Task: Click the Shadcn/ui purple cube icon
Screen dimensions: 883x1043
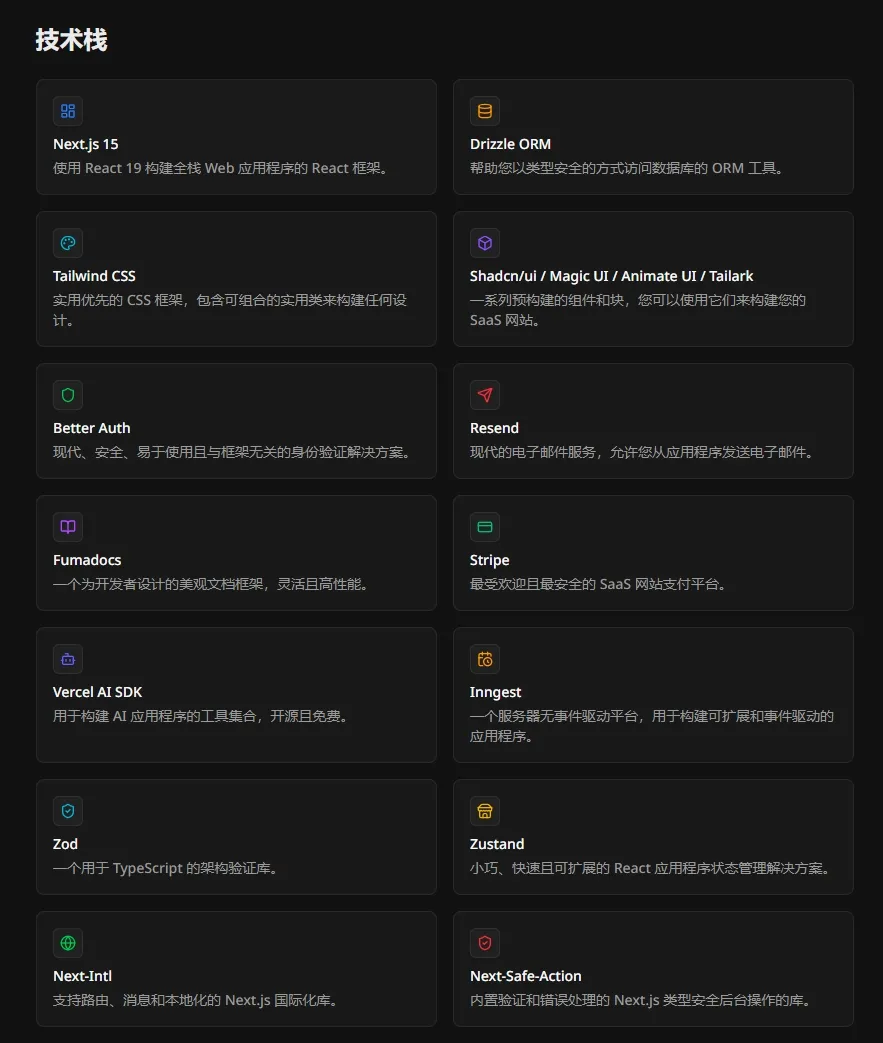Action: (484, 243)
